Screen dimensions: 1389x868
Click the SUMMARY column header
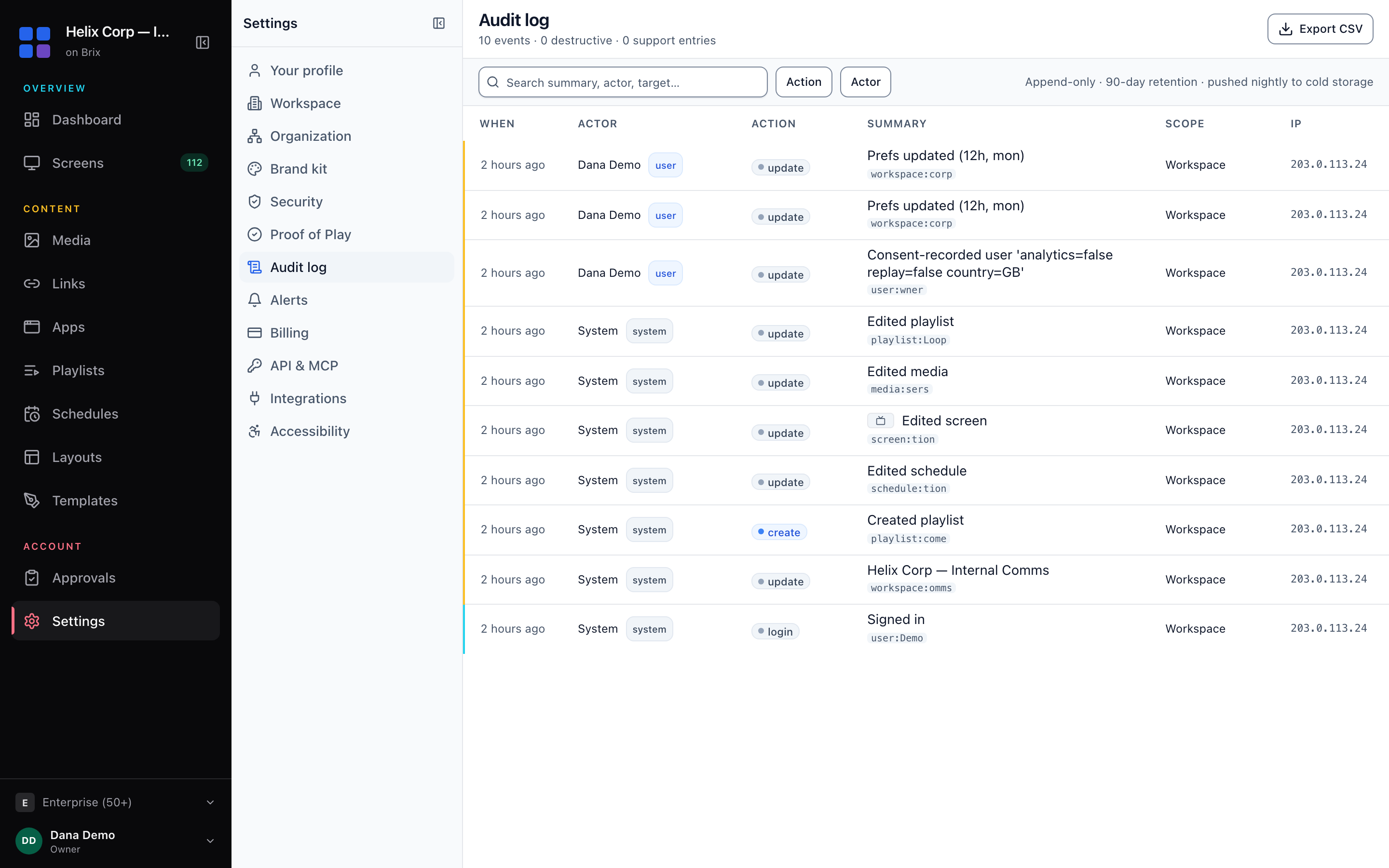(x=897, y=123)
